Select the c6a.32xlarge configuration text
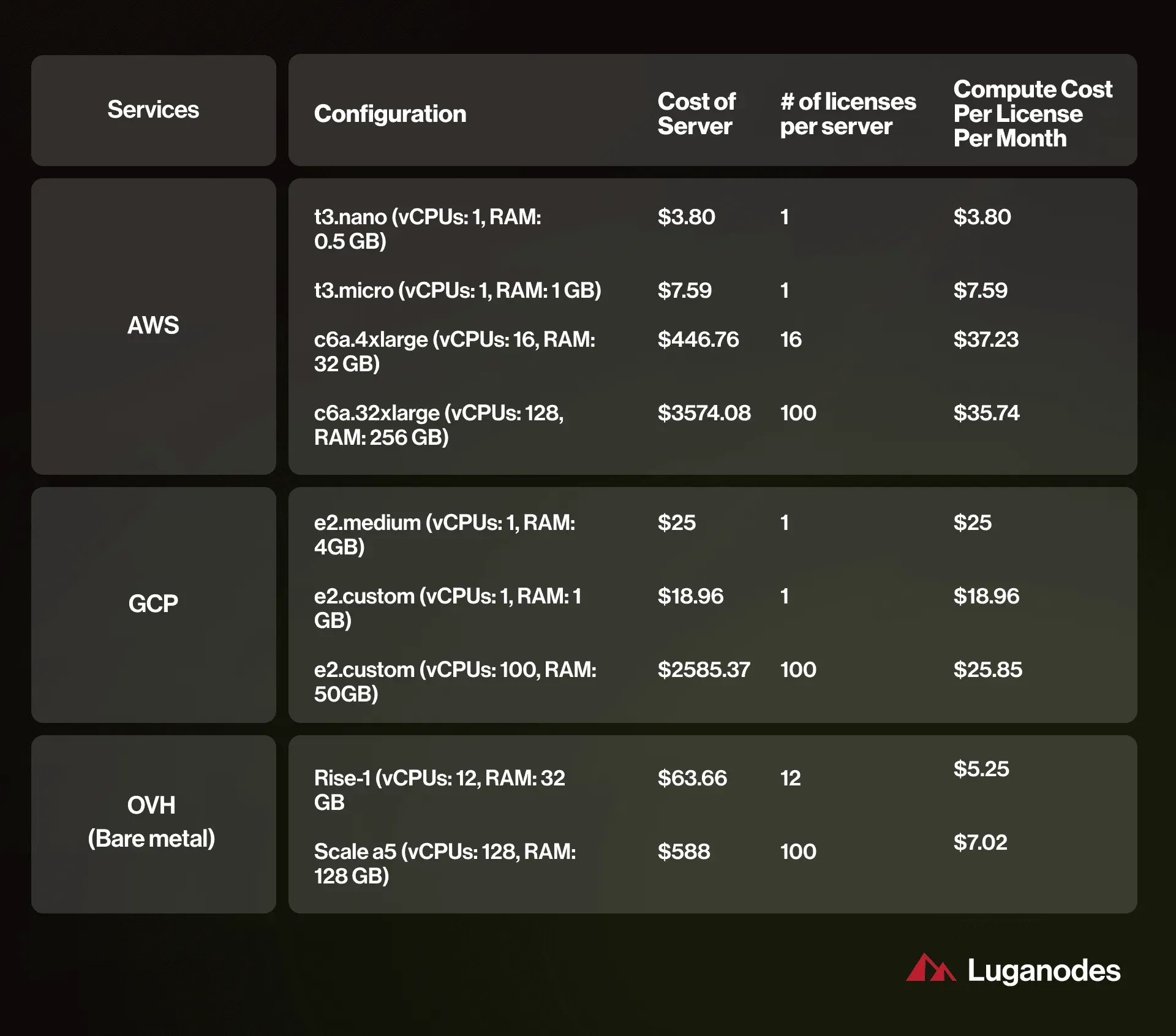The height and width of the screenshot is (1036, 1176). [x=439, y=425]
